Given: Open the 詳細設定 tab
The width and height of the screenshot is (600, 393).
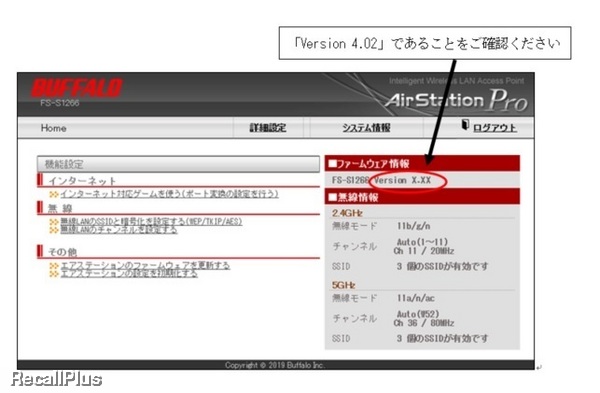Looking at the screenshot, I should pyautogui.click(x=268, y=128).
